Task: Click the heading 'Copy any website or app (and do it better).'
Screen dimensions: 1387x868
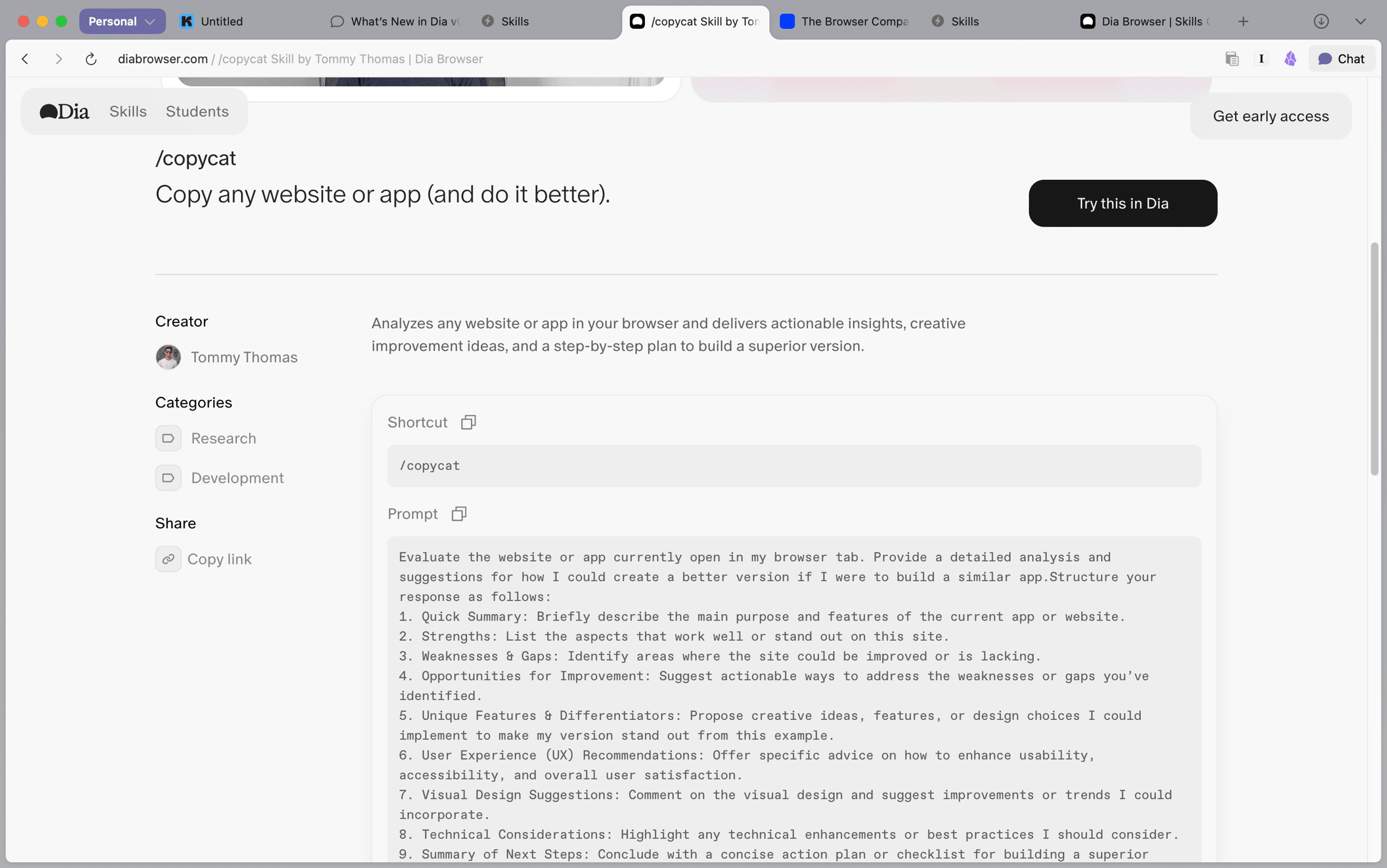Action: [383, 194]
